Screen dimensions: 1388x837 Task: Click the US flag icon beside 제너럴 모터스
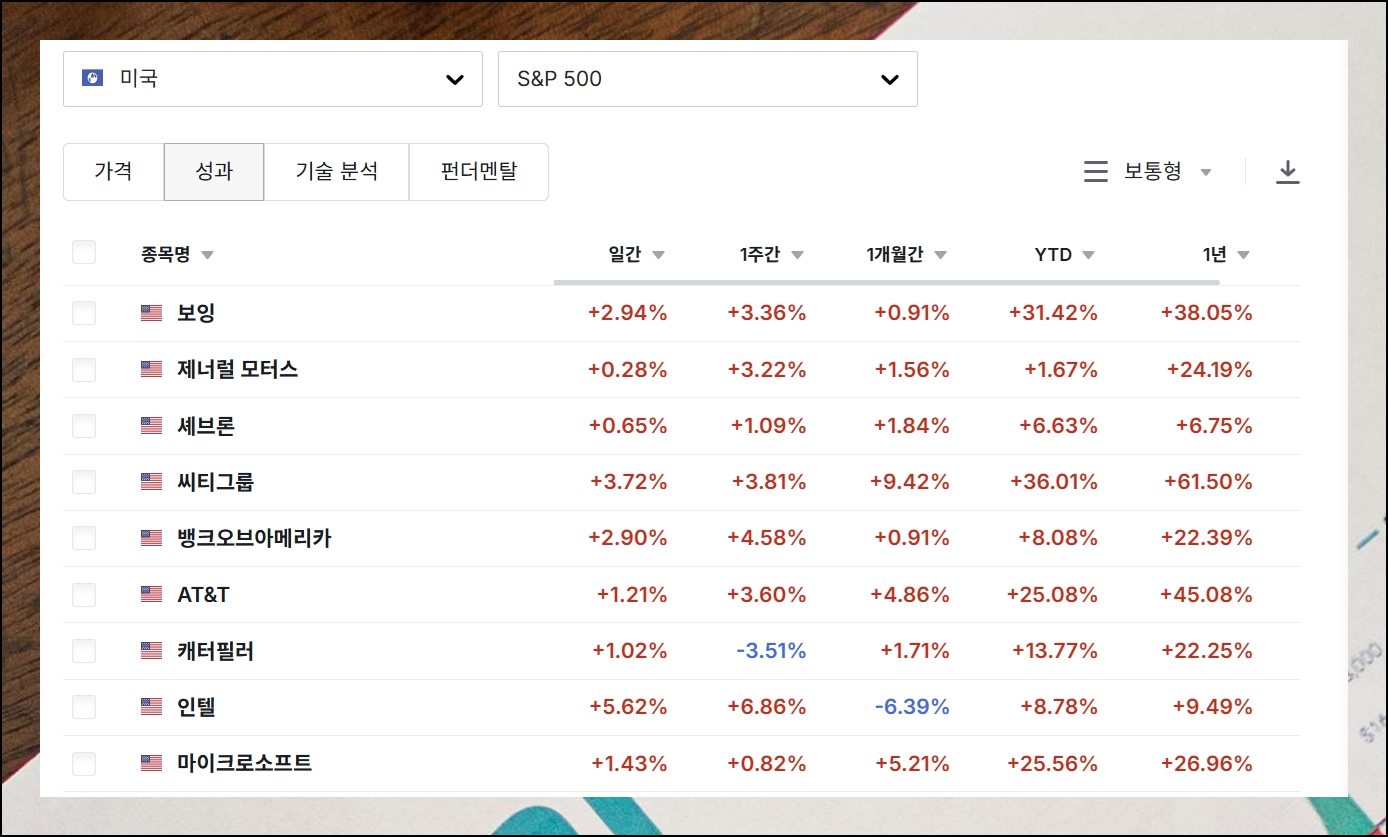tap(151, 370)
